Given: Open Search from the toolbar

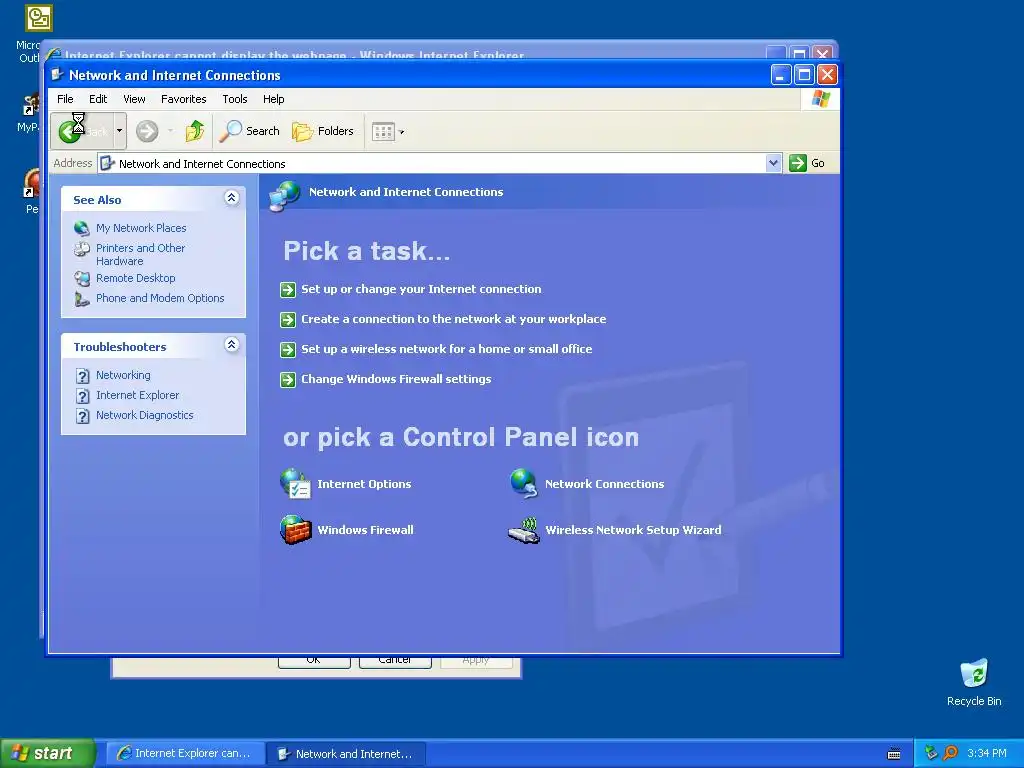Looking at the screenshot, I should click(x=249, y=131).
